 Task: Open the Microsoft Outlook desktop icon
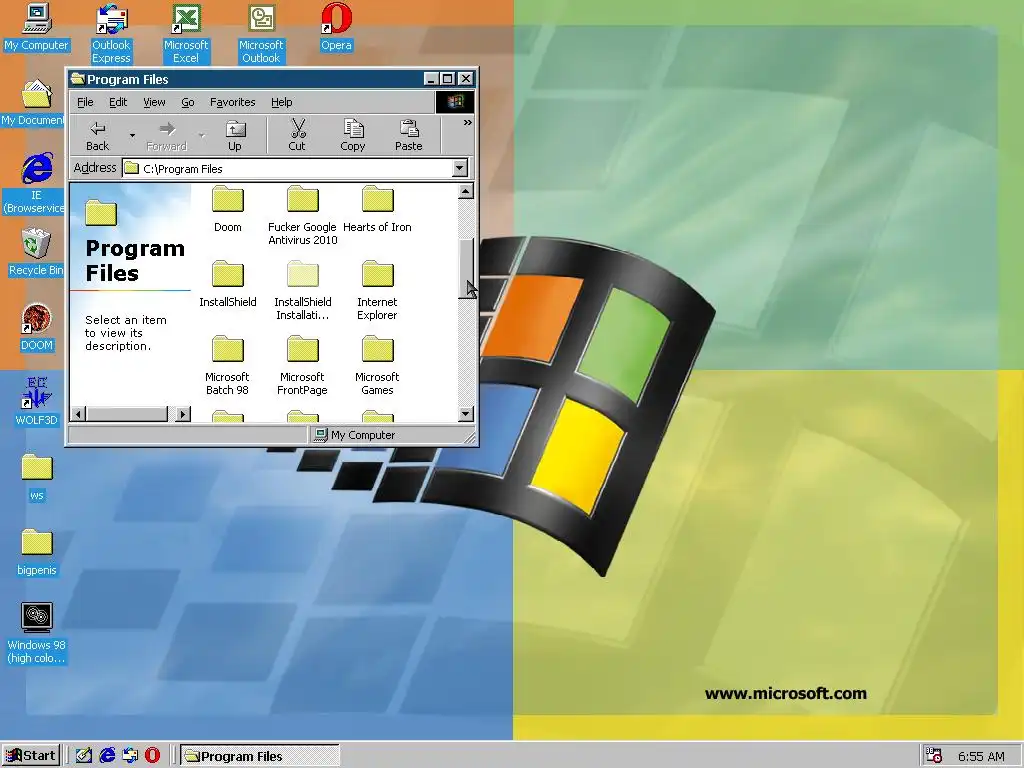point(261,34)
